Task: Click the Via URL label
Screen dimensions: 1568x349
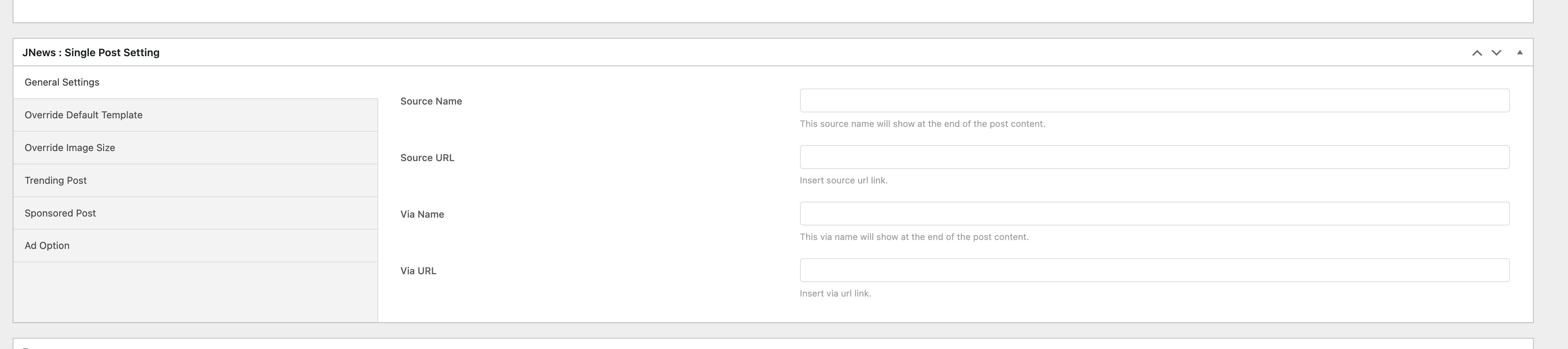Action: pyautogui.click(x=418, y=271)
